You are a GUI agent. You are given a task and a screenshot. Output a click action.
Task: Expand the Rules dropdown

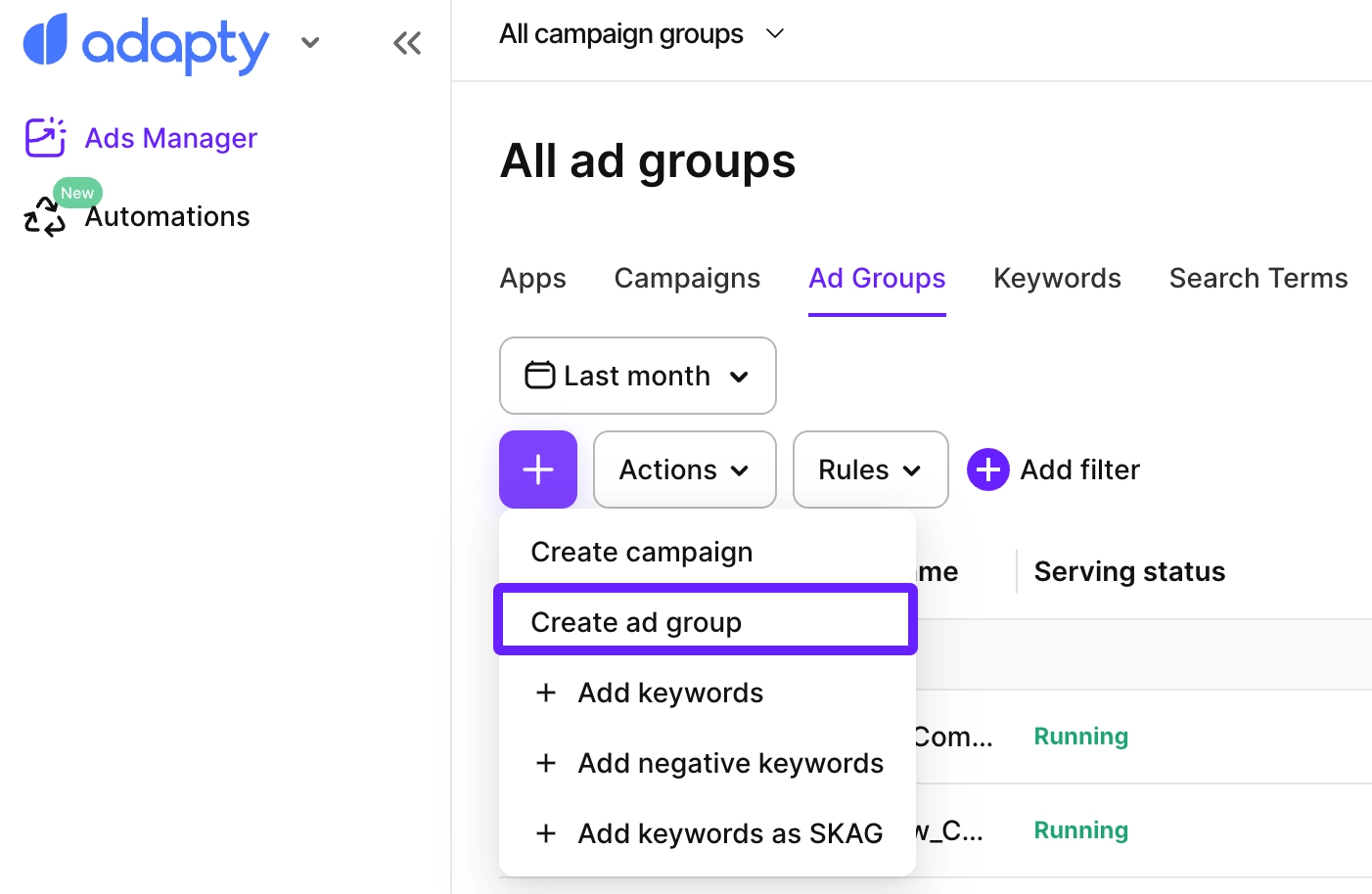pyautogui.click(x=869, y=469)
